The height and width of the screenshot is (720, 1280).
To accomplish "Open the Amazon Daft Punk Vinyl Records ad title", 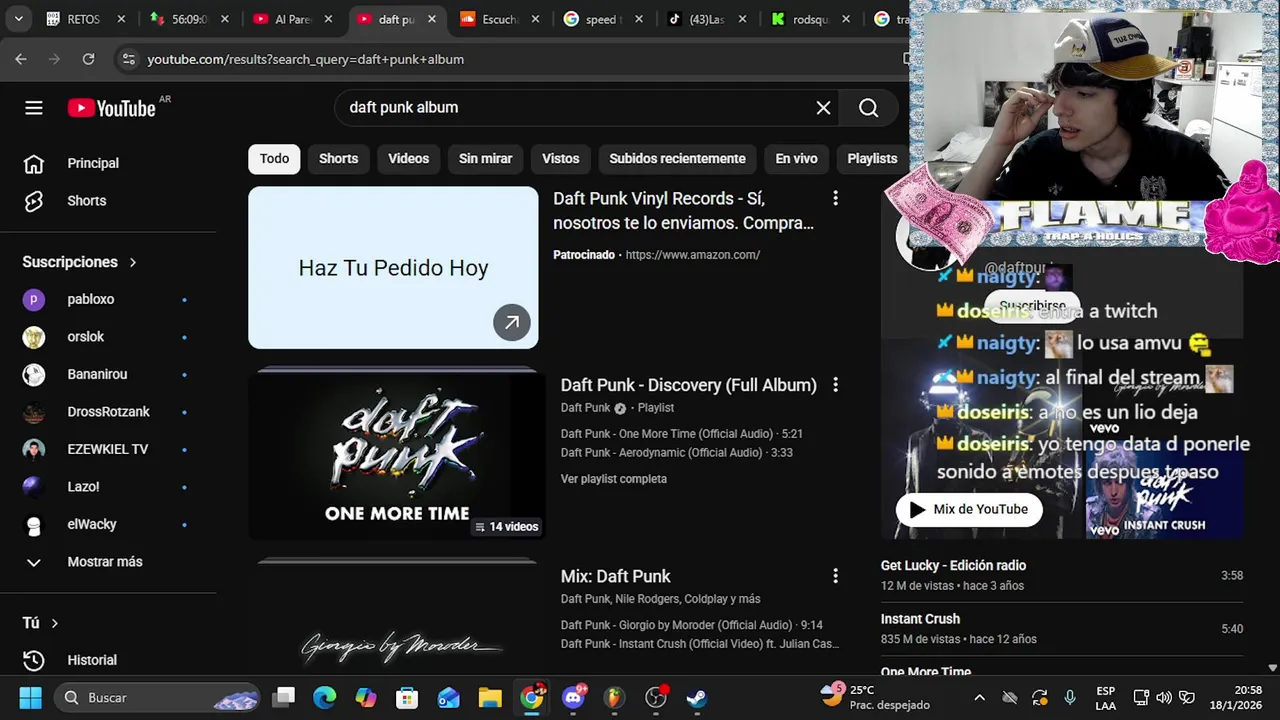I will pos(683,211).
